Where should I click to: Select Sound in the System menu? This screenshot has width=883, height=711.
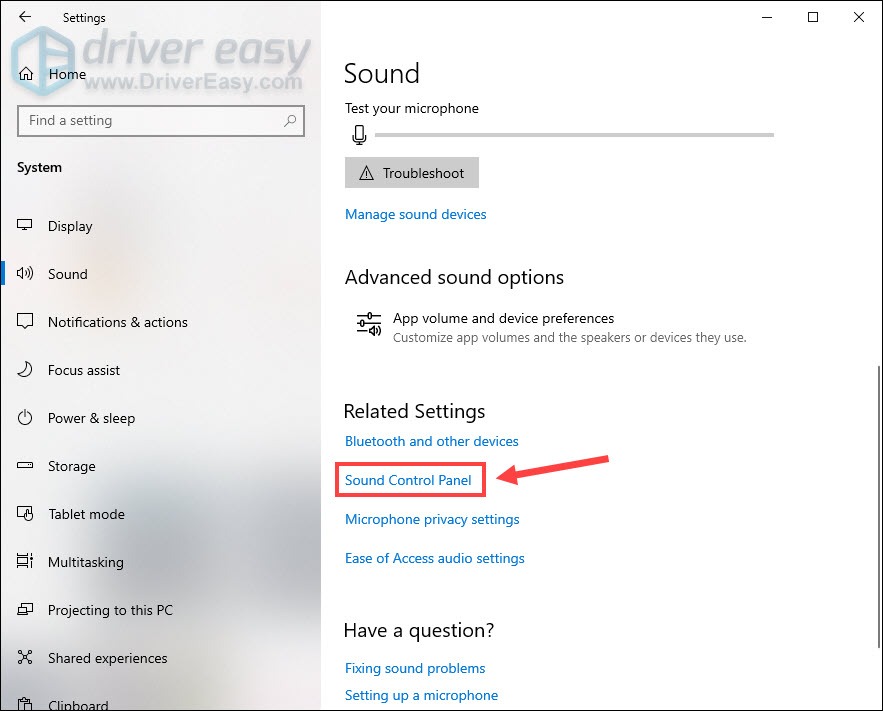coord(67,274)
